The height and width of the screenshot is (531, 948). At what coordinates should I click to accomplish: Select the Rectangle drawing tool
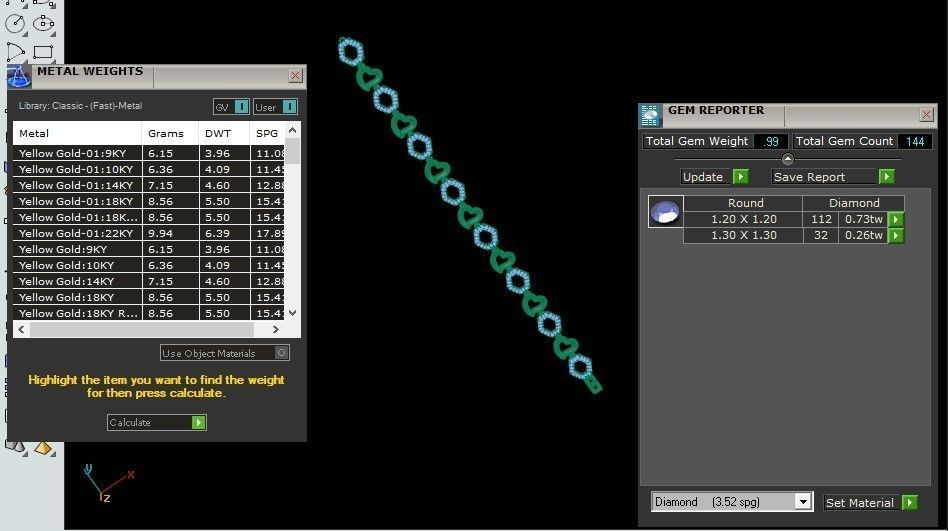44,52
